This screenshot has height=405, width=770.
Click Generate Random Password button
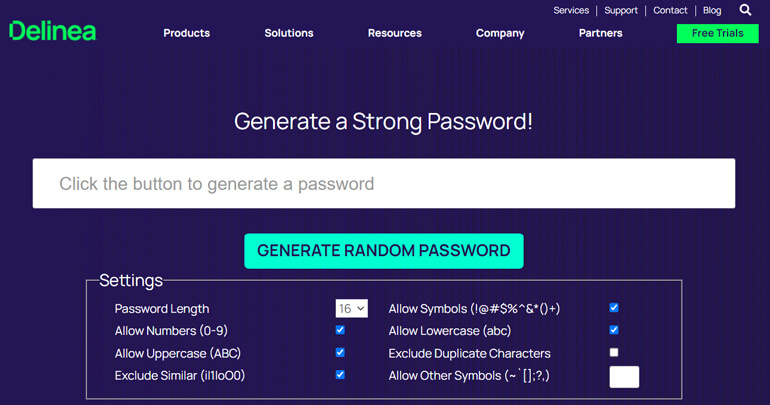pyautogui.click(x=384, y=251)
